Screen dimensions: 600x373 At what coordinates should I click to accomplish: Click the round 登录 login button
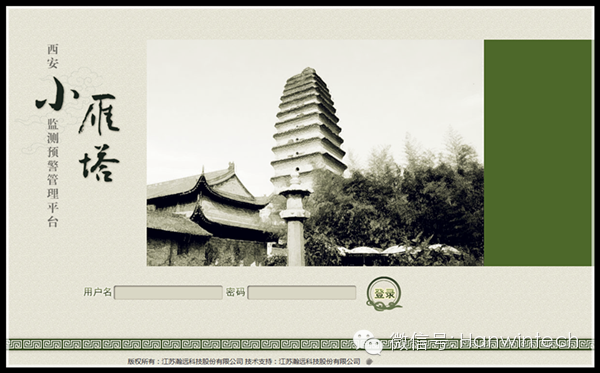[384, 294]
